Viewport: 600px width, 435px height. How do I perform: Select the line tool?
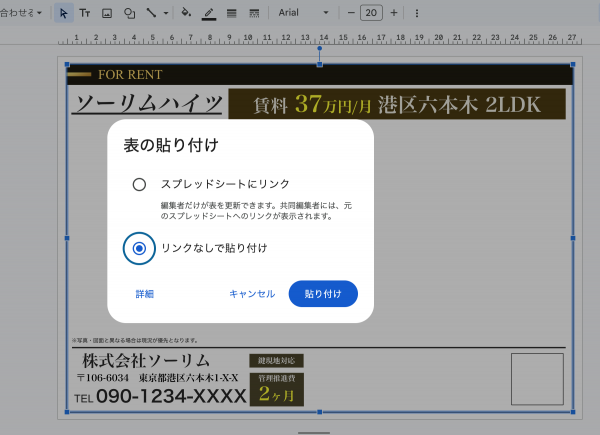(x=151, y=13)
